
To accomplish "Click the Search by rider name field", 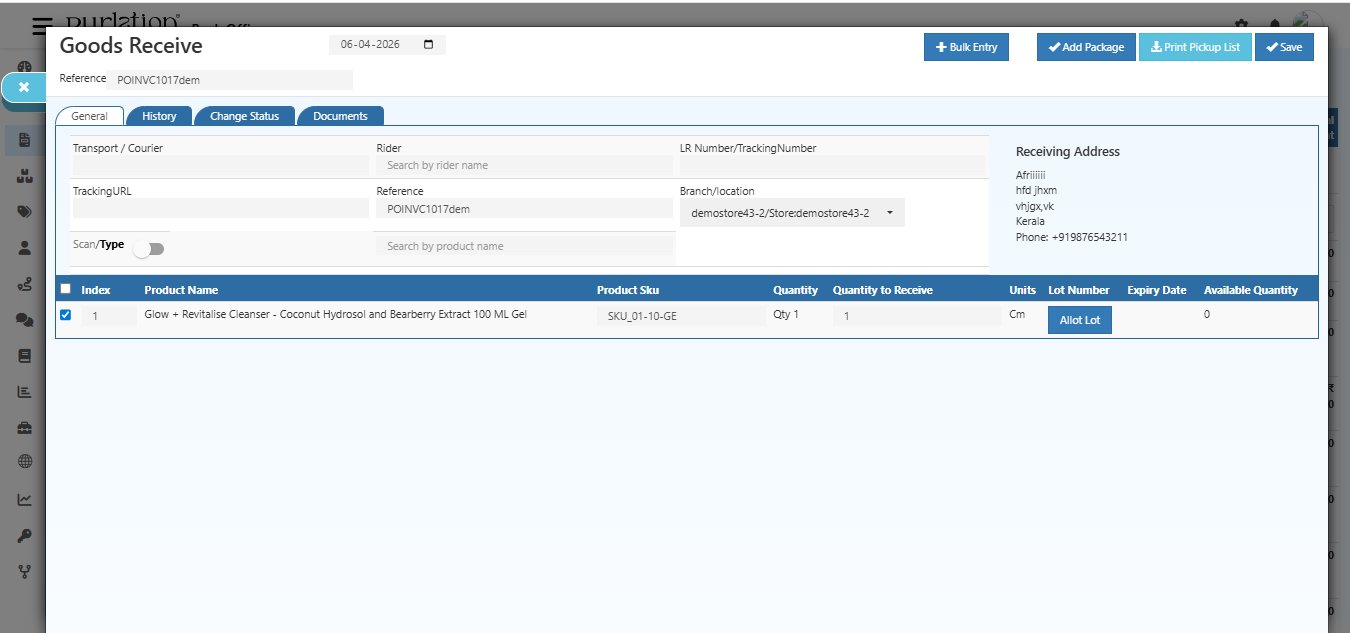I will tap(523, 165).
